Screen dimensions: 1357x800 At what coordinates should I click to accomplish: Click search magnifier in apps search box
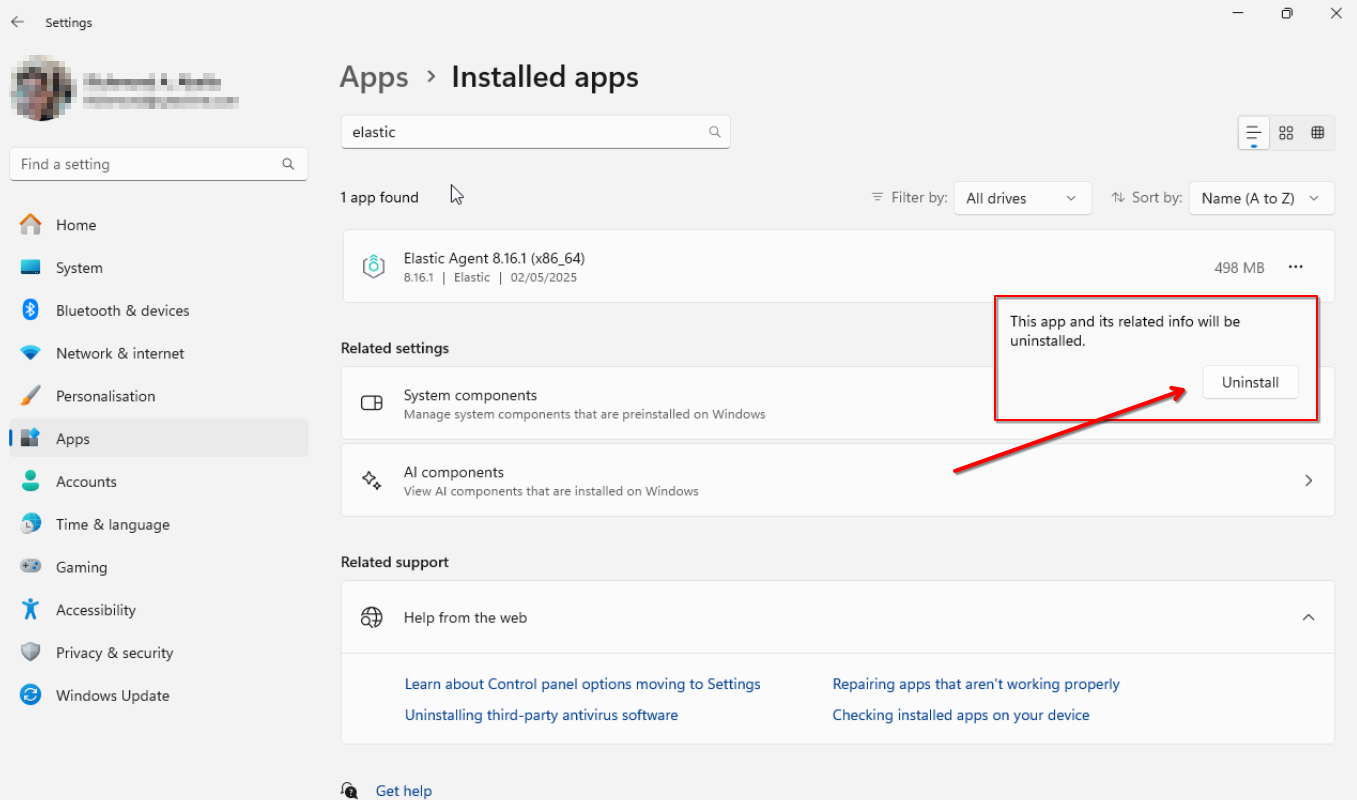pyautogui.click(x=714, y=132)
